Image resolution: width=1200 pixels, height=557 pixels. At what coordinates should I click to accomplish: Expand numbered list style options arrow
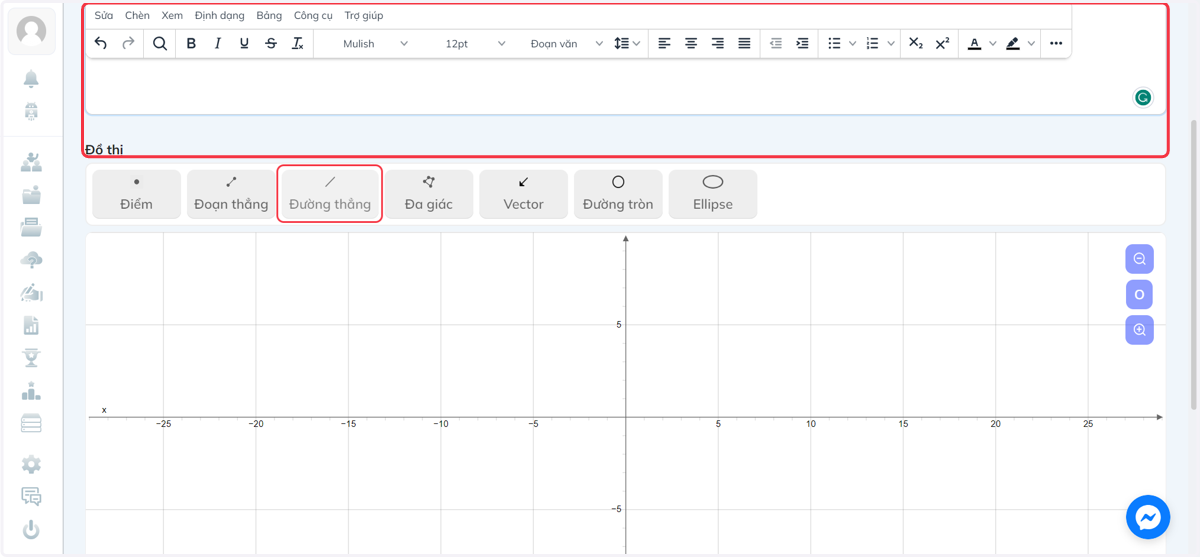point(890,43)
